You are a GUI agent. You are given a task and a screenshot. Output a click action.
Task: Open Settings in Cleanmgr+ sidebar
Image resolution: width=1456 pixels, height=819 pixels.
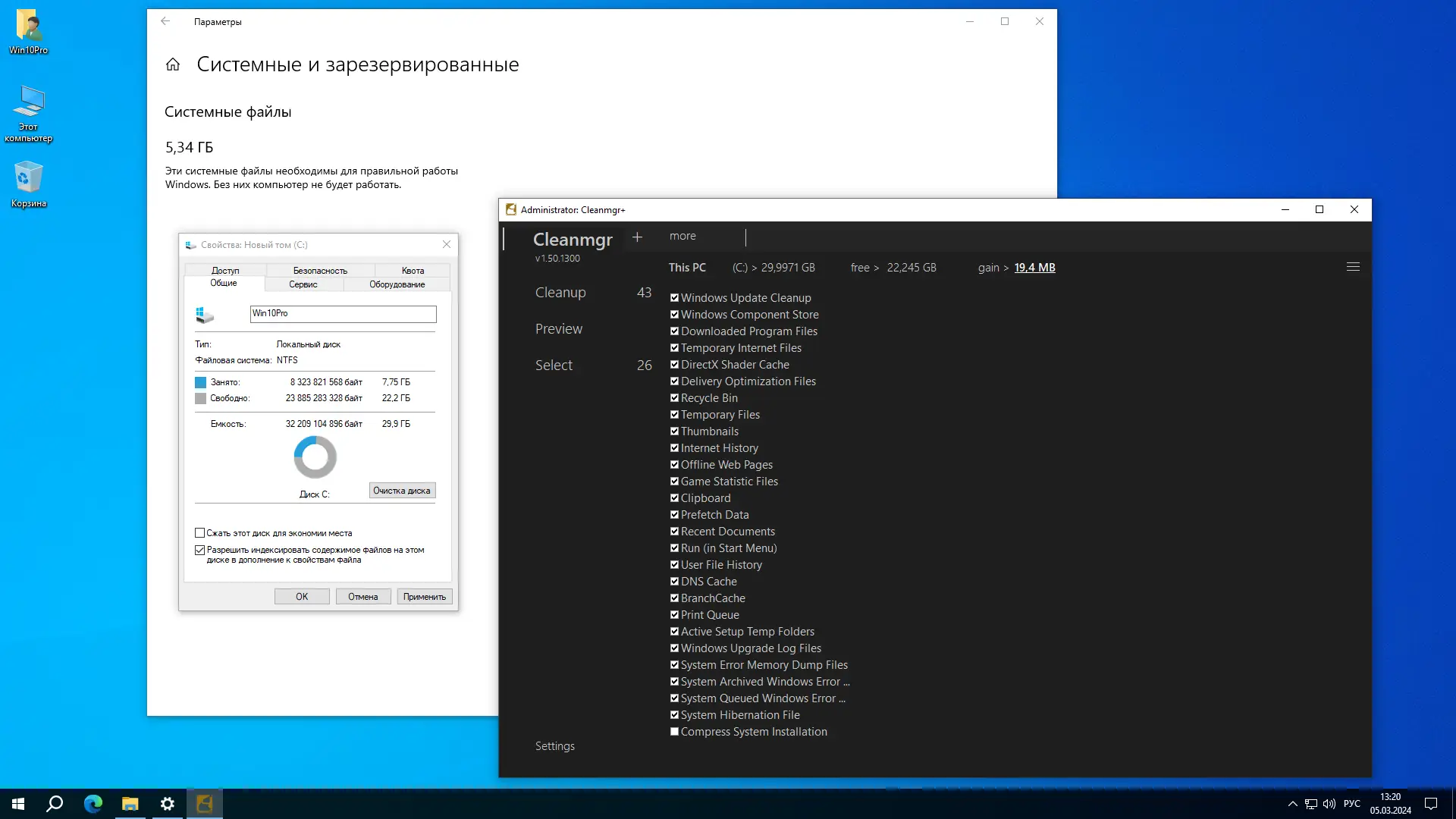(554, 746)
